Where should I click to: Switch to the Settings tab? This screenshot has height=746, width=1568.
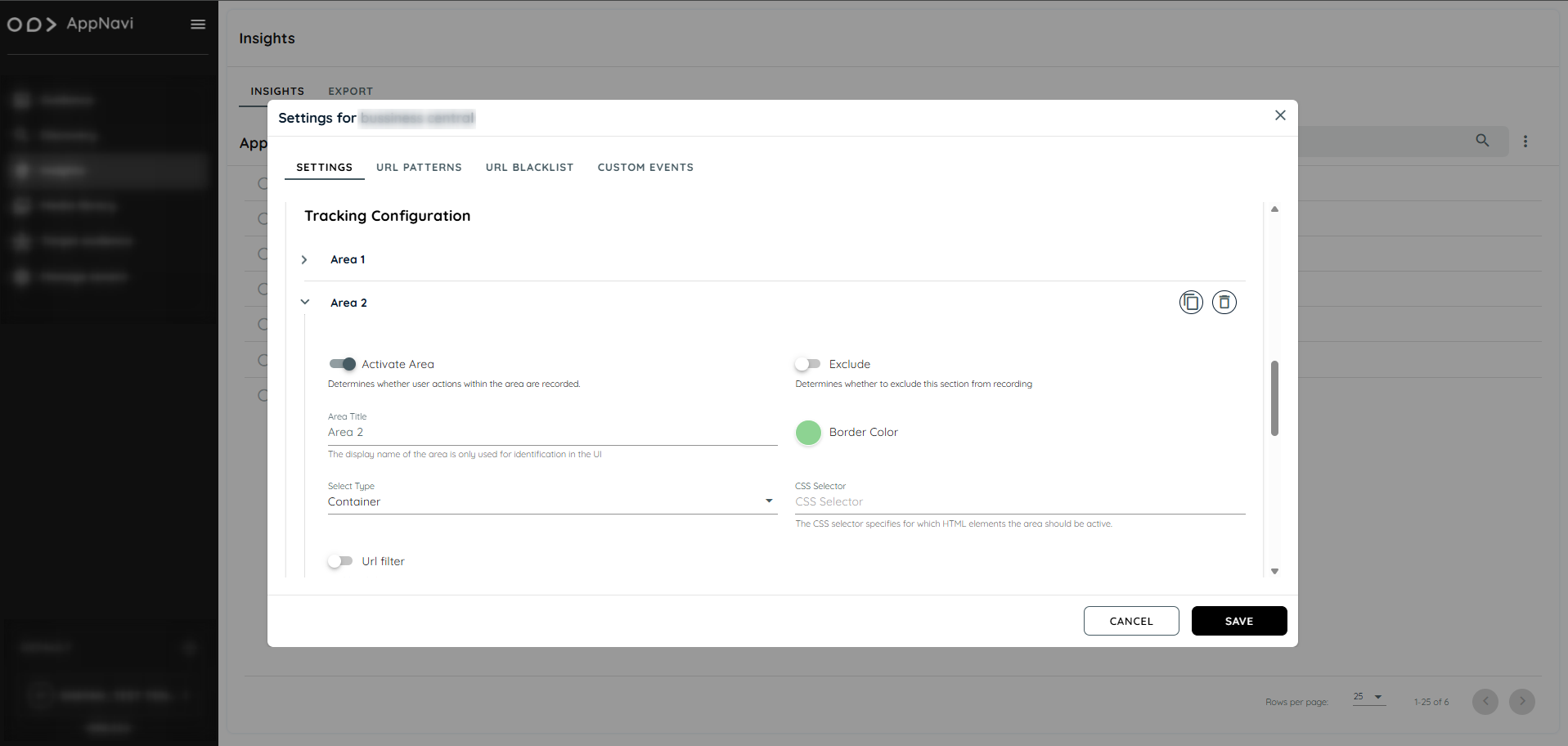(x=324, y=167)
